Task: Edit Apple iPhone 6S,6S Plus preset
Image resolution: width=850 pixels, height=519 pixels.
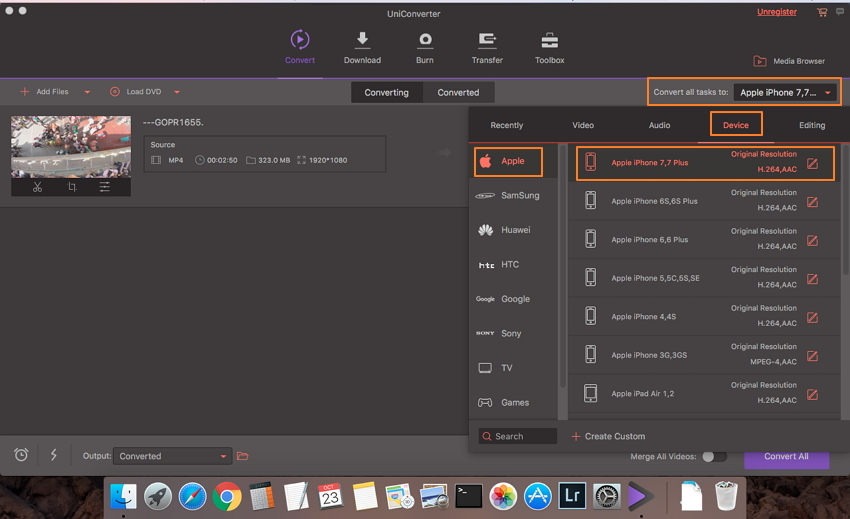Action: tap(812, 202)
